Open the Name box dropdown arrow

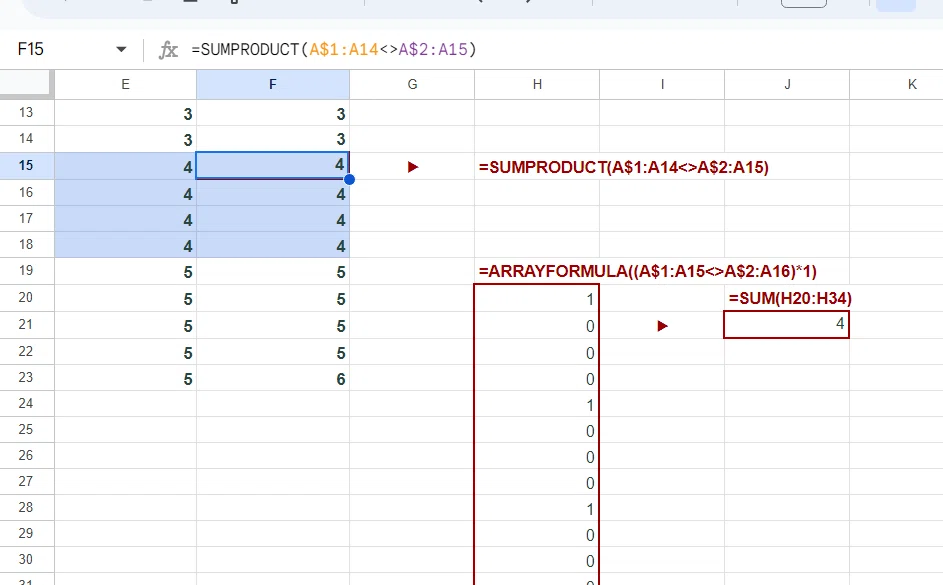(121, 49)
